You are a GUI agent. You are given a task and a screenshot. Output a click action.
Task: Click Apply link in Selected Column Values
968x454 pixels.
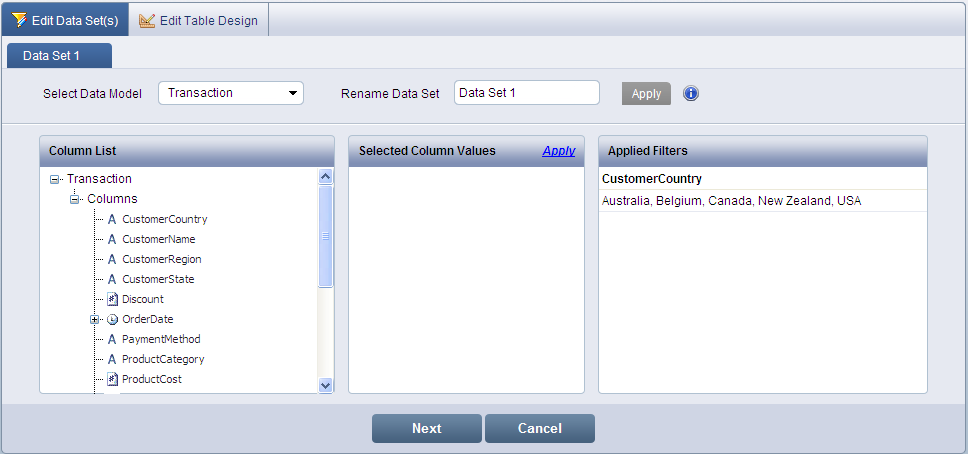pyautogui.click(x=558, y=151)
